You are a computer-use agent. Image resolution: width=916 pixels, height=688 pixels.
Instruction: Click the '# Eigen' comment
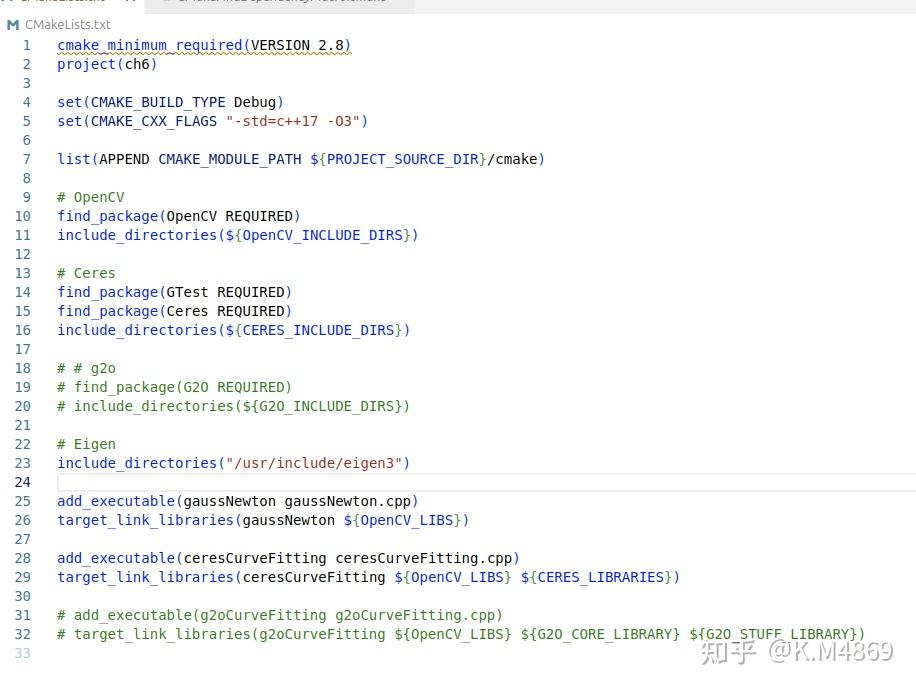point(86,444)
